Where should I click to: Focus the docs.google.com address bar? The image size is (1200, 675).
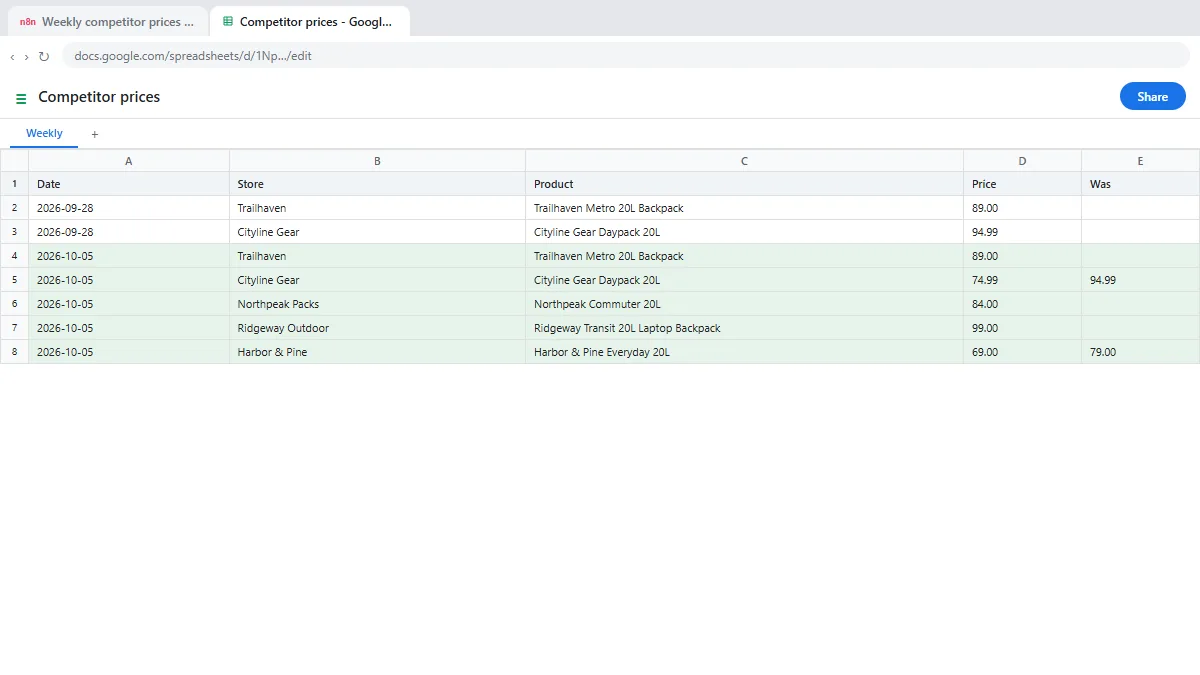pos(625,56)
